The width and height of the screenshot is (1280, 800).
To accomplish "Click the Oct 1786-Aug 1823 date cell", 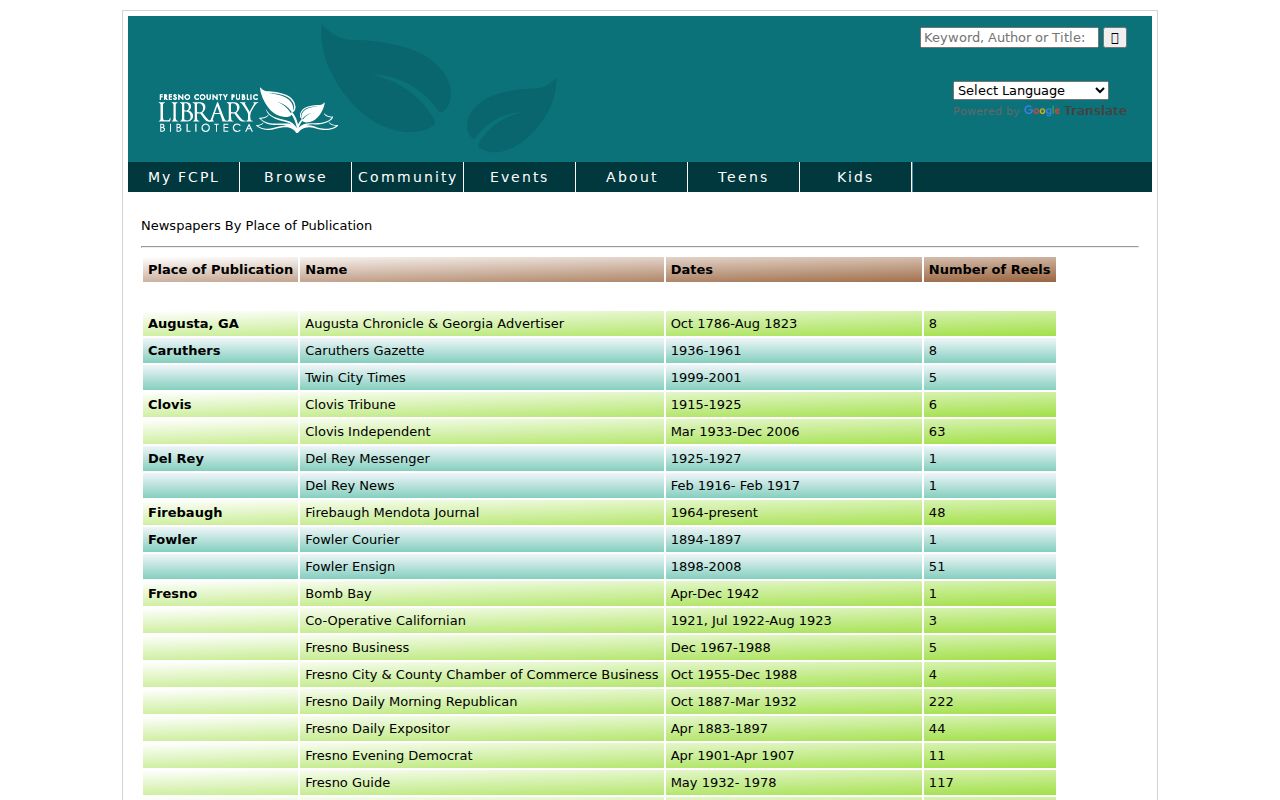I will pos(794,324).
